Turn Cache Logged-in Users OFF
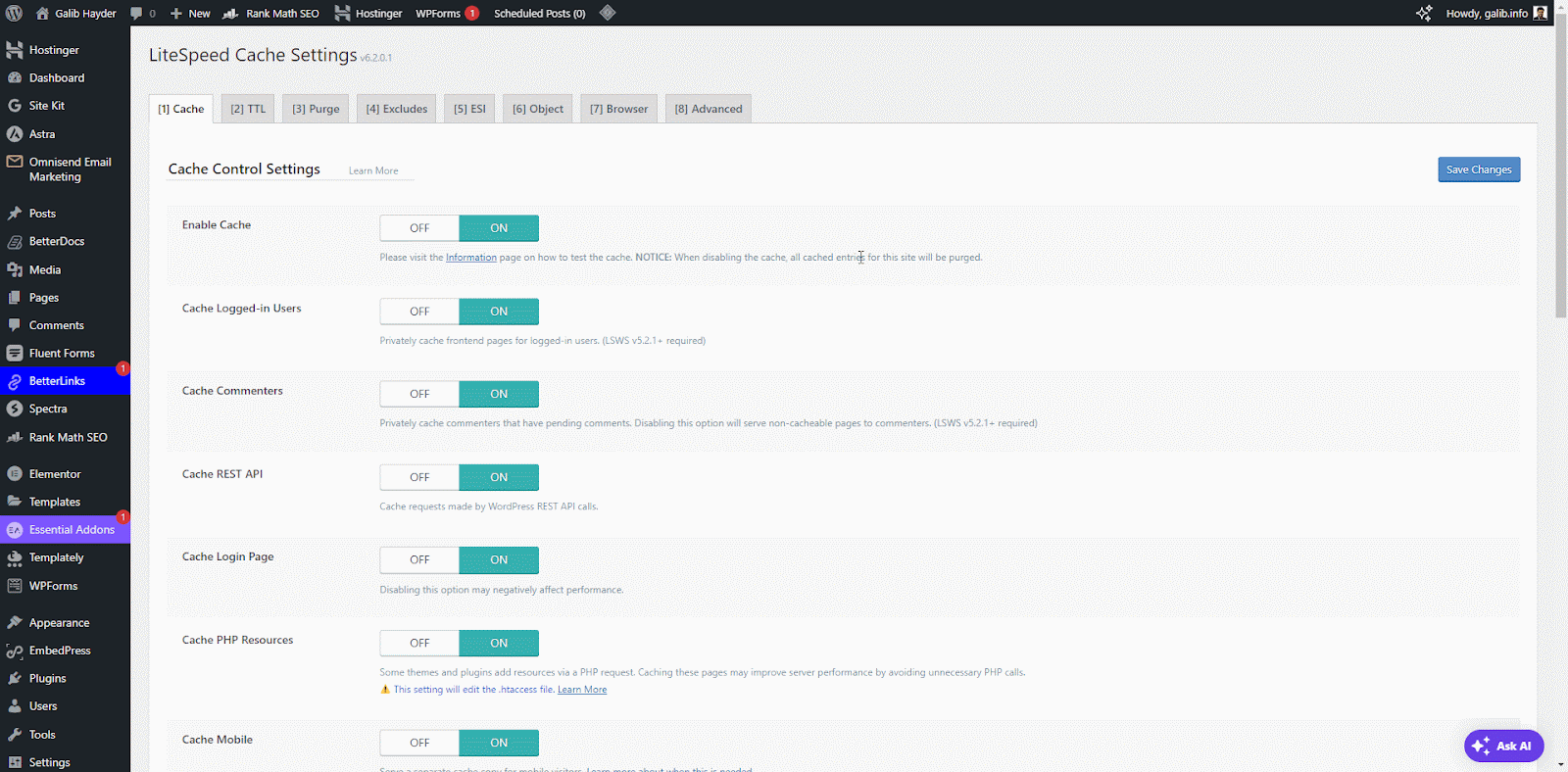 [x=419, y=312]
